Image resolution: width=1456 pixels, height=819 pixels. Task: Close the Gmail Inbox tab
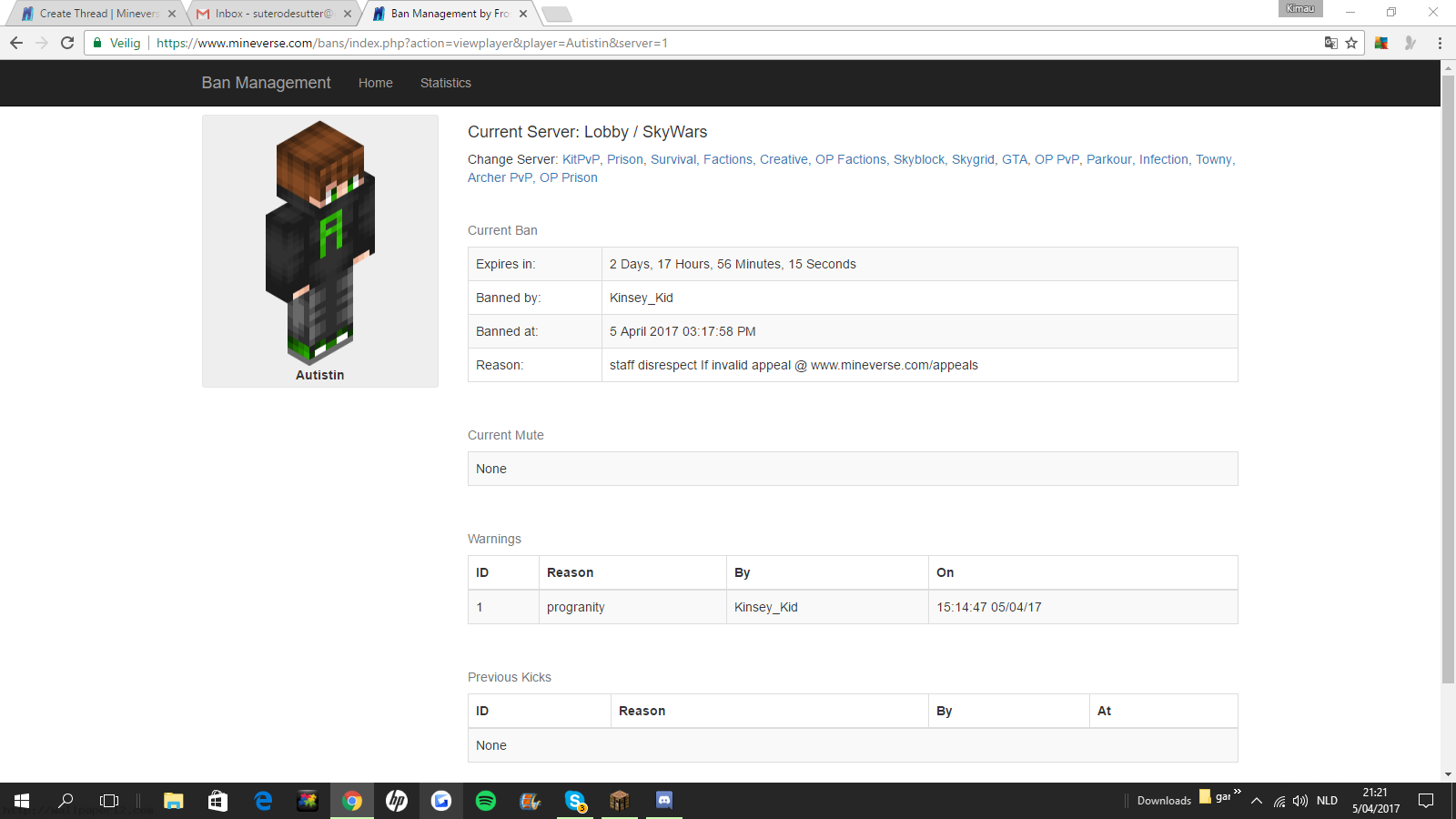[x=348, y=14]
